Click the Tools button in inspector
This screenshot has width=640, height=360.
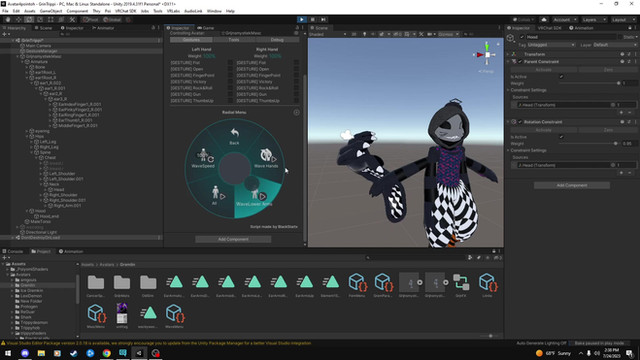point(234,40)
